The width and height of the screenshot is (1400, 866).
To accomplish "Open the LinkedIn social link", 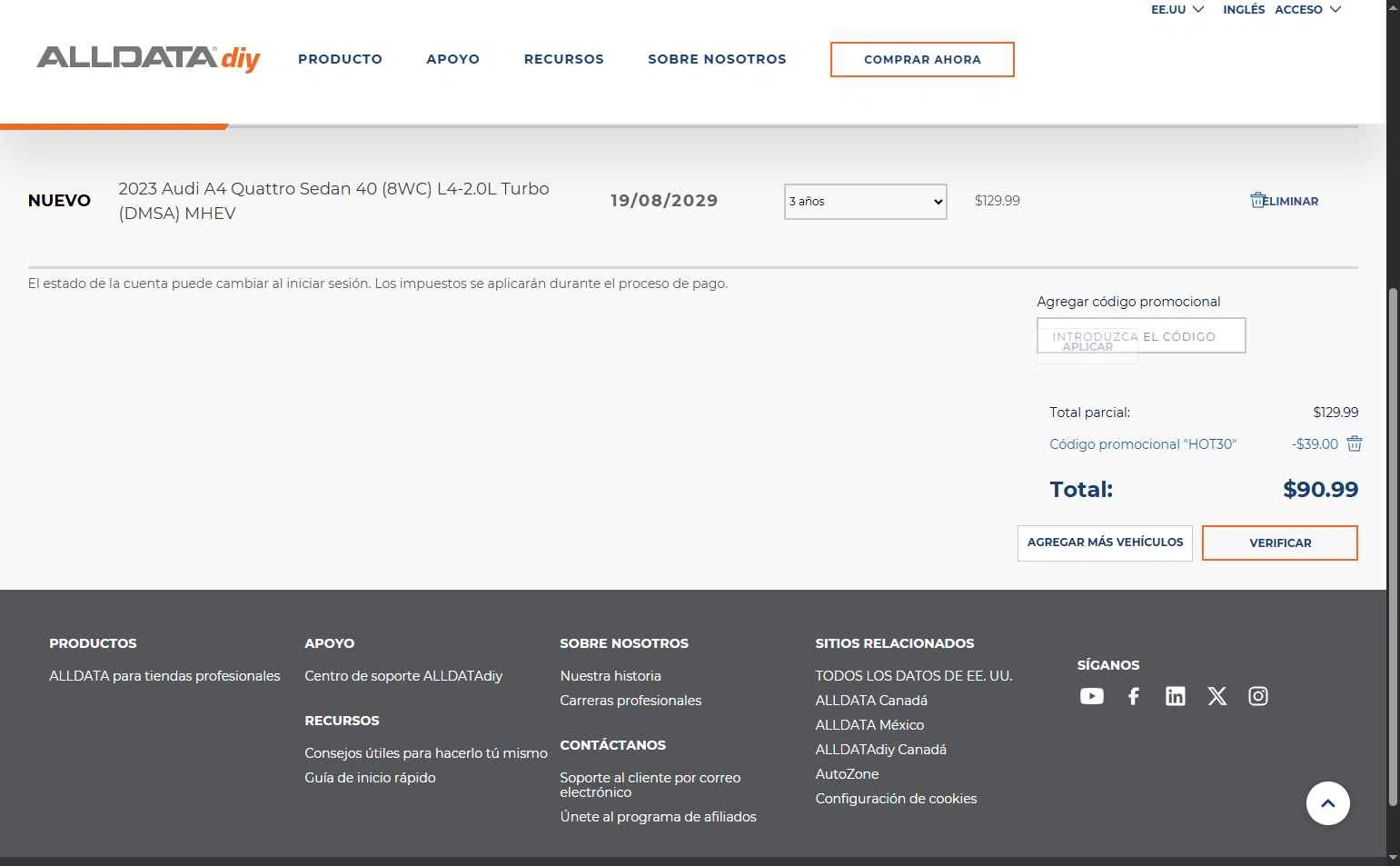I will 1176,696.
